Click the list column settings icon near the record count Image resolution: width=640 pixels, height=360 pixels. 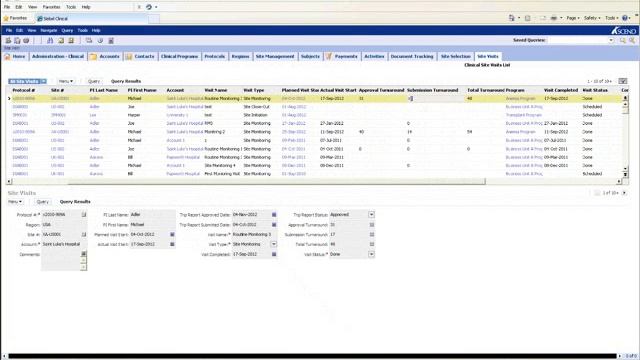pos(622,81)
